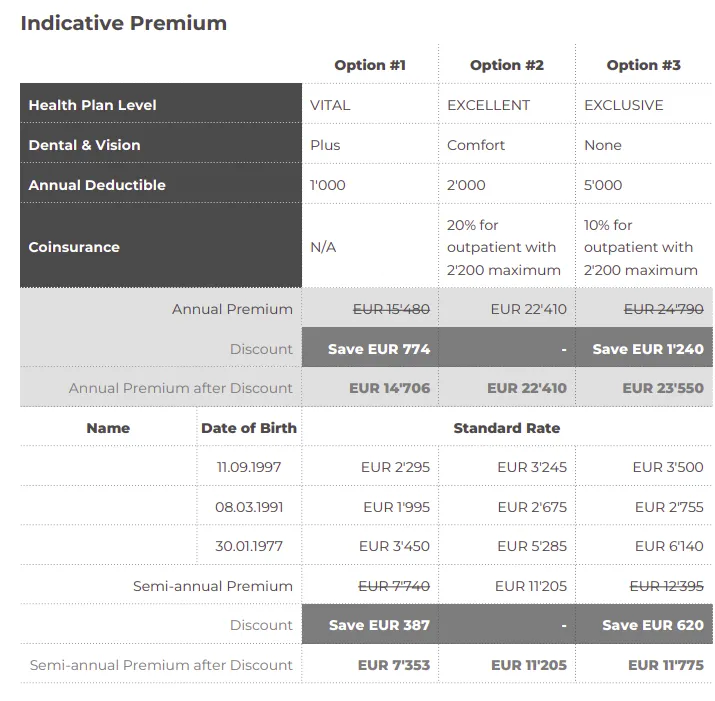Click the bold EUR 11'775 amount
Image resolution: width=715 pixels, height=701 pixels.
tap(666, 665)
